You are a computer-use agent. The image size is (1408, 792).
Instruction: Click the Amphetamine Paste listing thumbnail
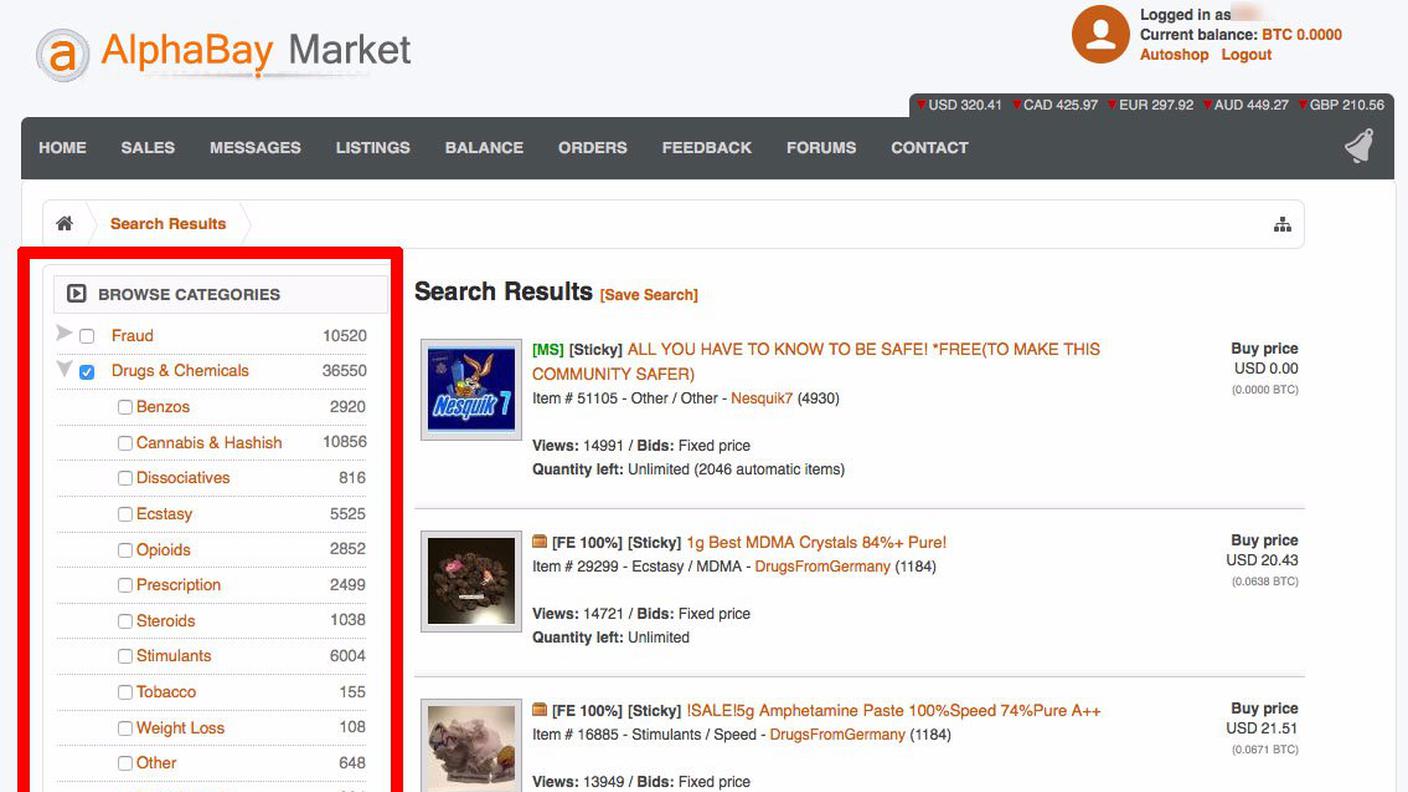click(471, 745)
